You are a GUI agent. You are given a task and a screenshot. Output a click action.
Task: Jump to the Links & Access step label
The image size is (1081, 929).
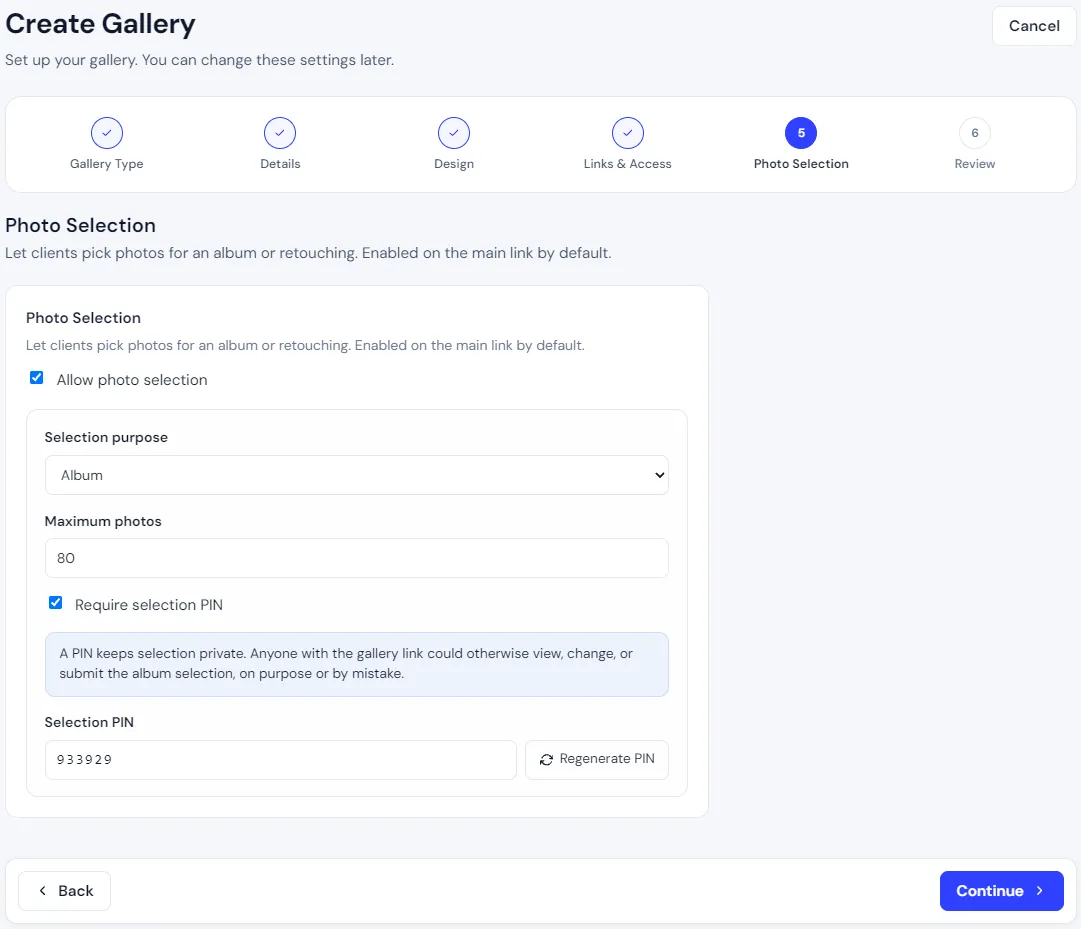coord(627,164)
